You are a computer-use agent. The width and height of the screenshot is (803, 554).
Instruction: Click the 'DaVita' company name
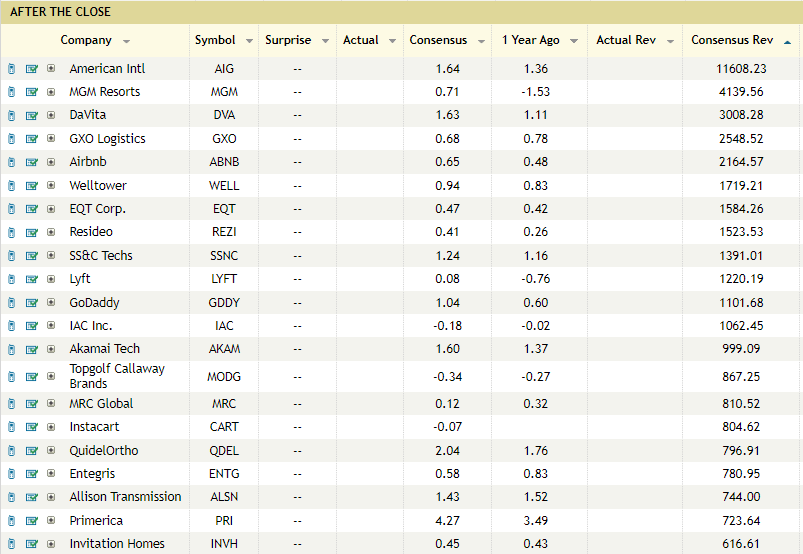(x=88, y=115)
